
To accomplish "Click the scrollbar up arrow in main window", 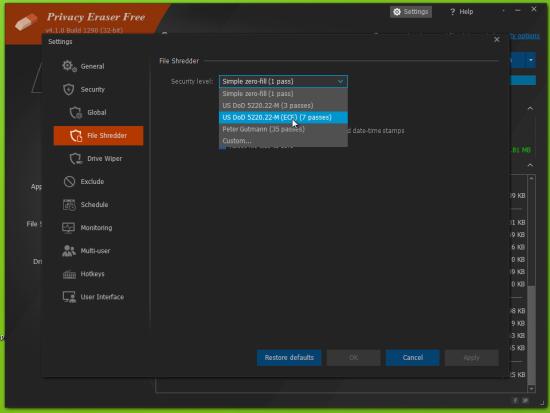I will [531, 178].
